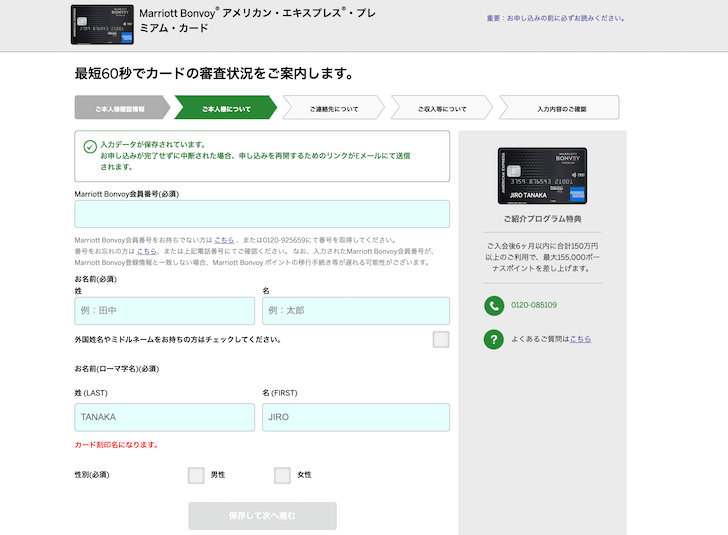Viewport: 728px width, 535px height.
Task: Click the phone number 0120-085109
Action: tap(534, 305)
